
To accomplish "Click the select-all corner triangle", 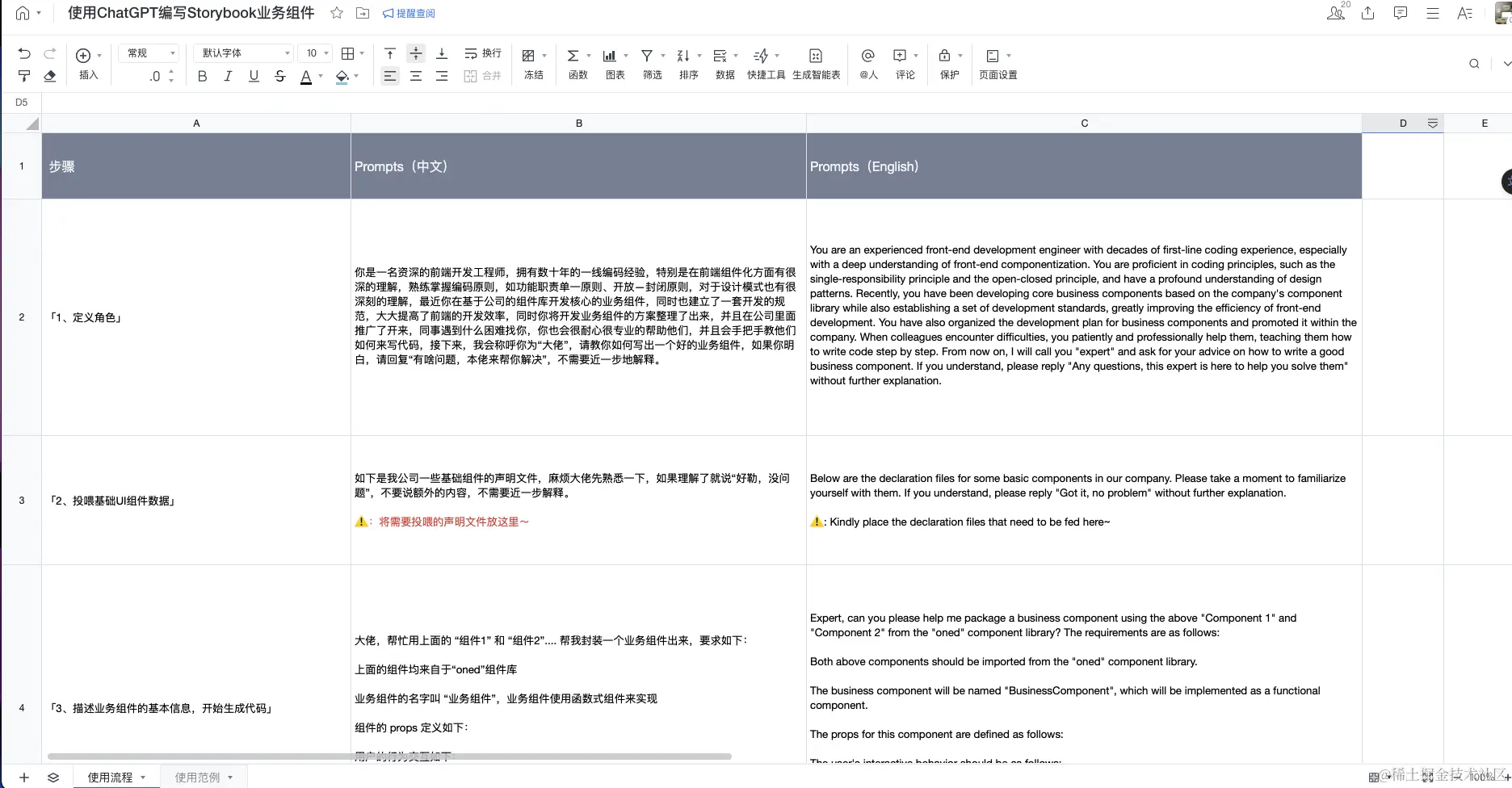I will [x=31, y=124].
